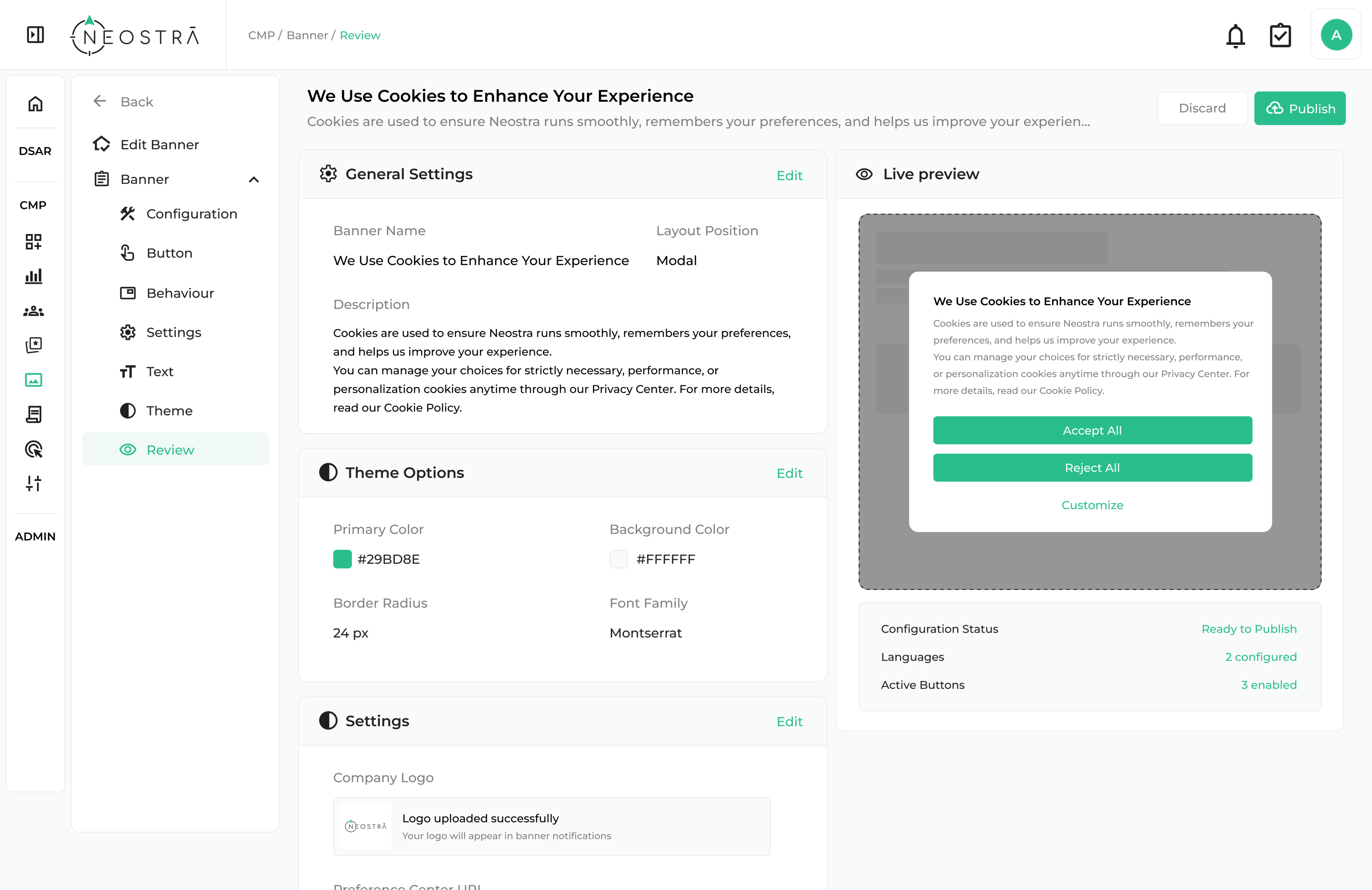Toggle the sidebar collapse icon

click(x=35, y=35)
